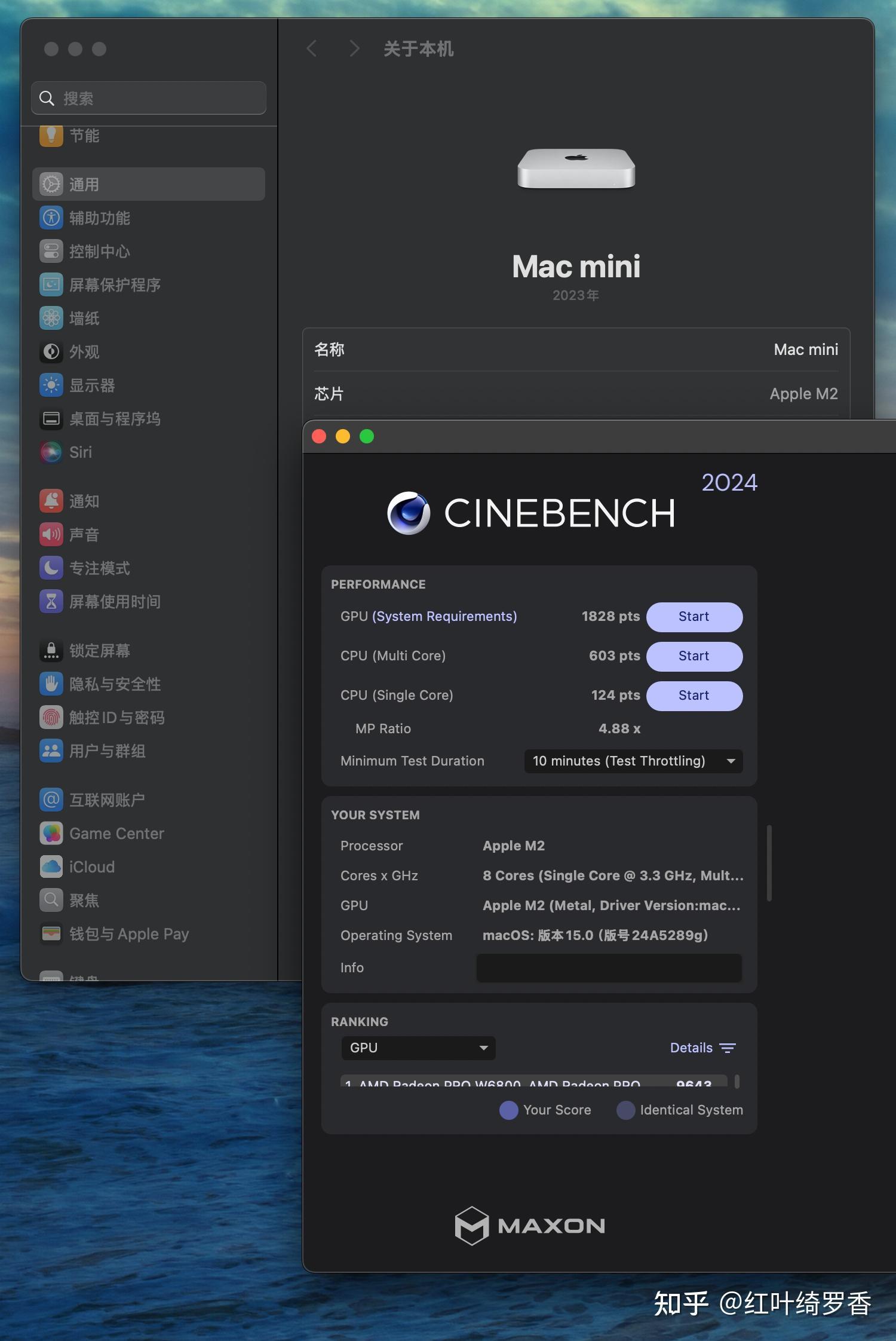Image resolution: width=896 pixels, height=1341 pixels.
Task: Expand the GPU ranking category dropdown
Action: pyautogui.click(x=418, y=1048)
